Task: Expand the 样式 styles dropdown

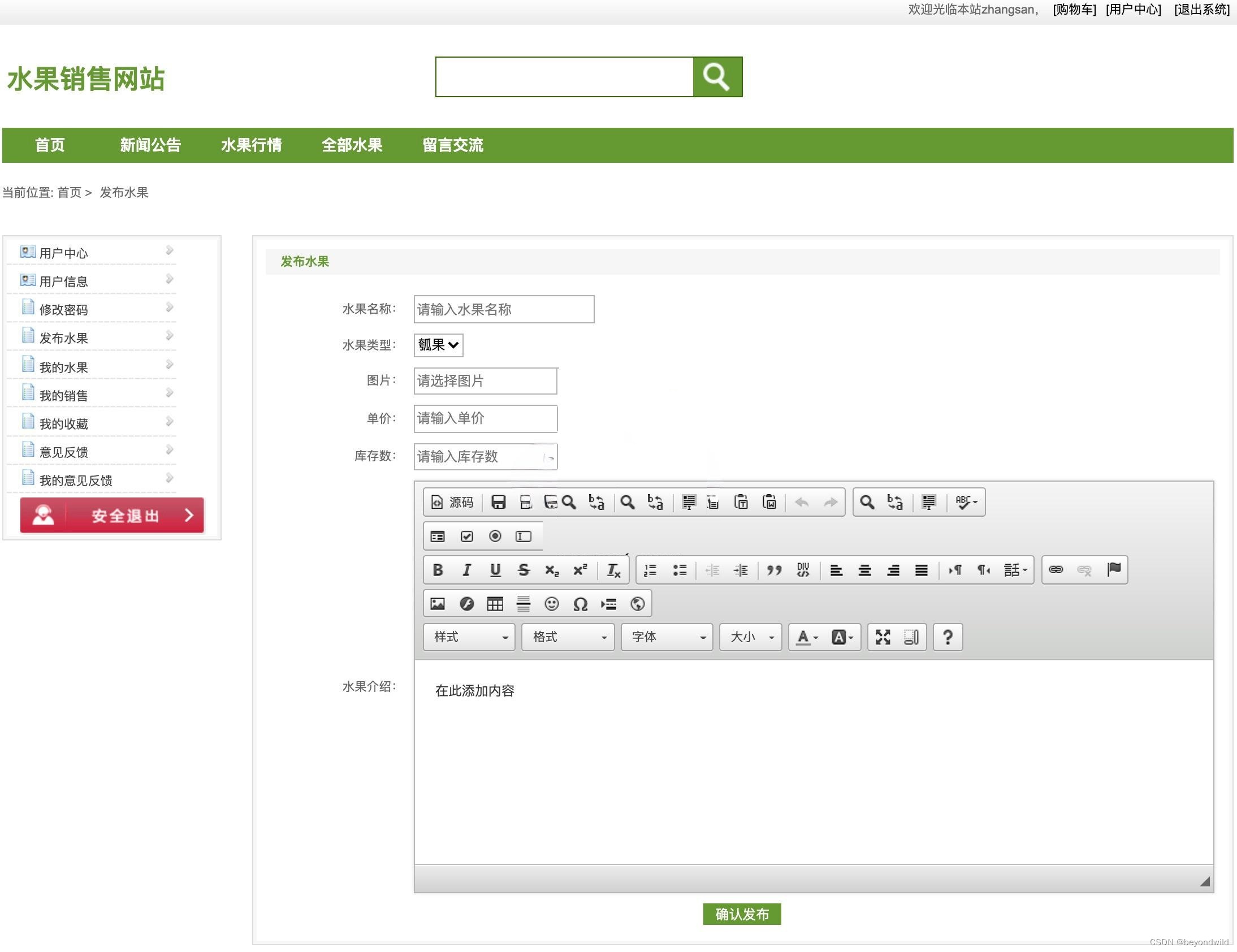Action: point(469,637)
